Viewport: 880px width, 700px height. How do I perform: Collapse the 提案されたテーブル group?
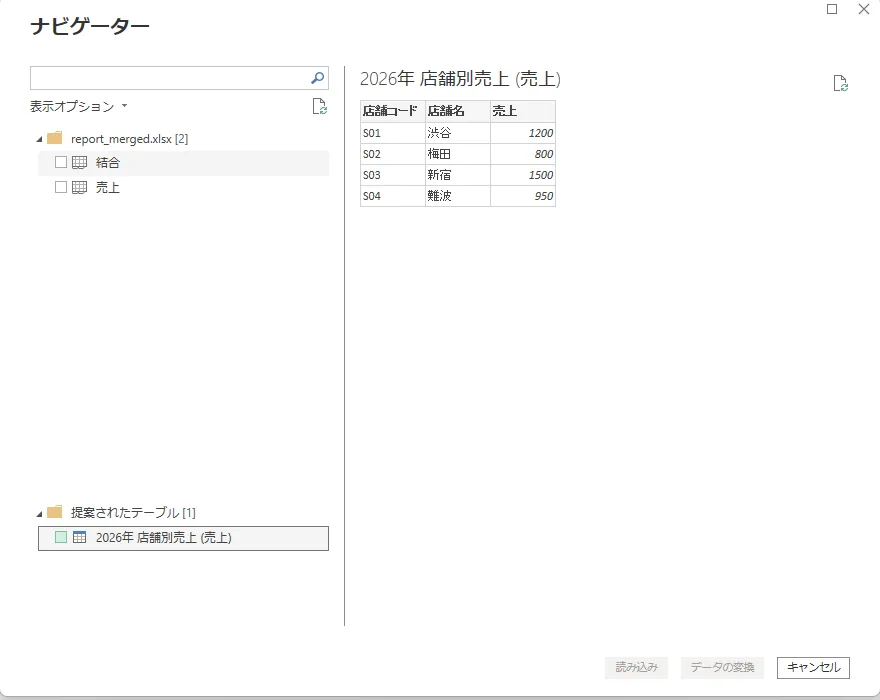(x=39, y=513)
